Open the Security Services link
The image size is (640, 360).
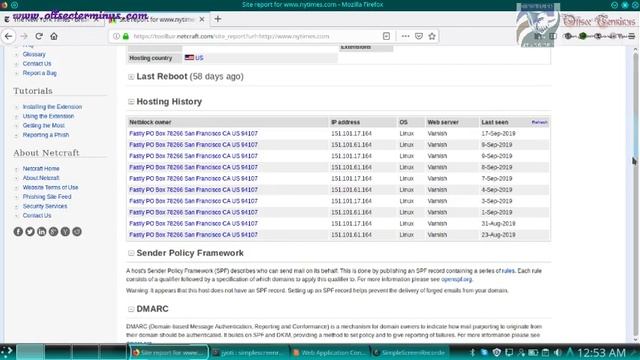(x=44, y=206)
